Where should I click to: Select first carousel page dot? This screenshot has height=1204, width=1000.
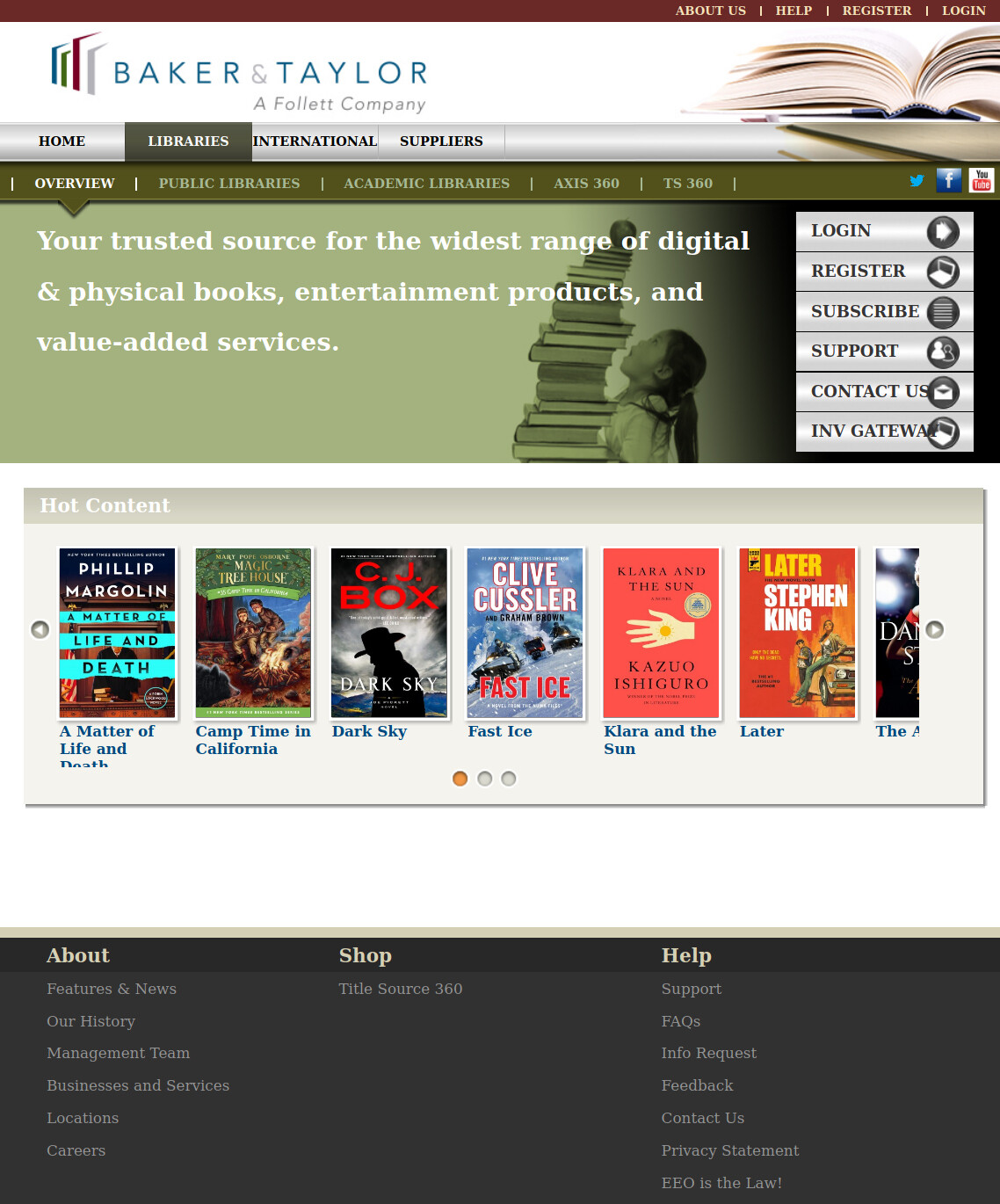460,779
